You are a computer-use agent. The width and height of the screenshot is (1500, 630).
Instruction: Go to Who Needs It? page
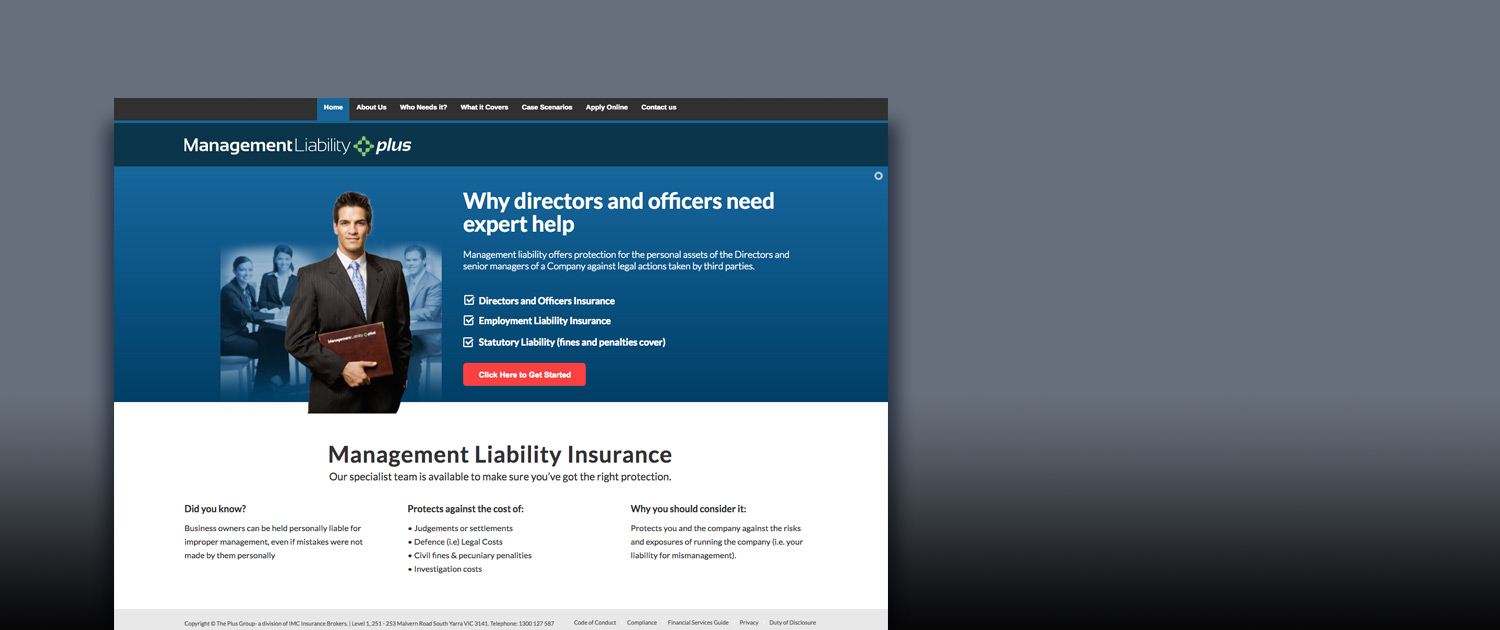pyautogui.click(x=423, y=108)
